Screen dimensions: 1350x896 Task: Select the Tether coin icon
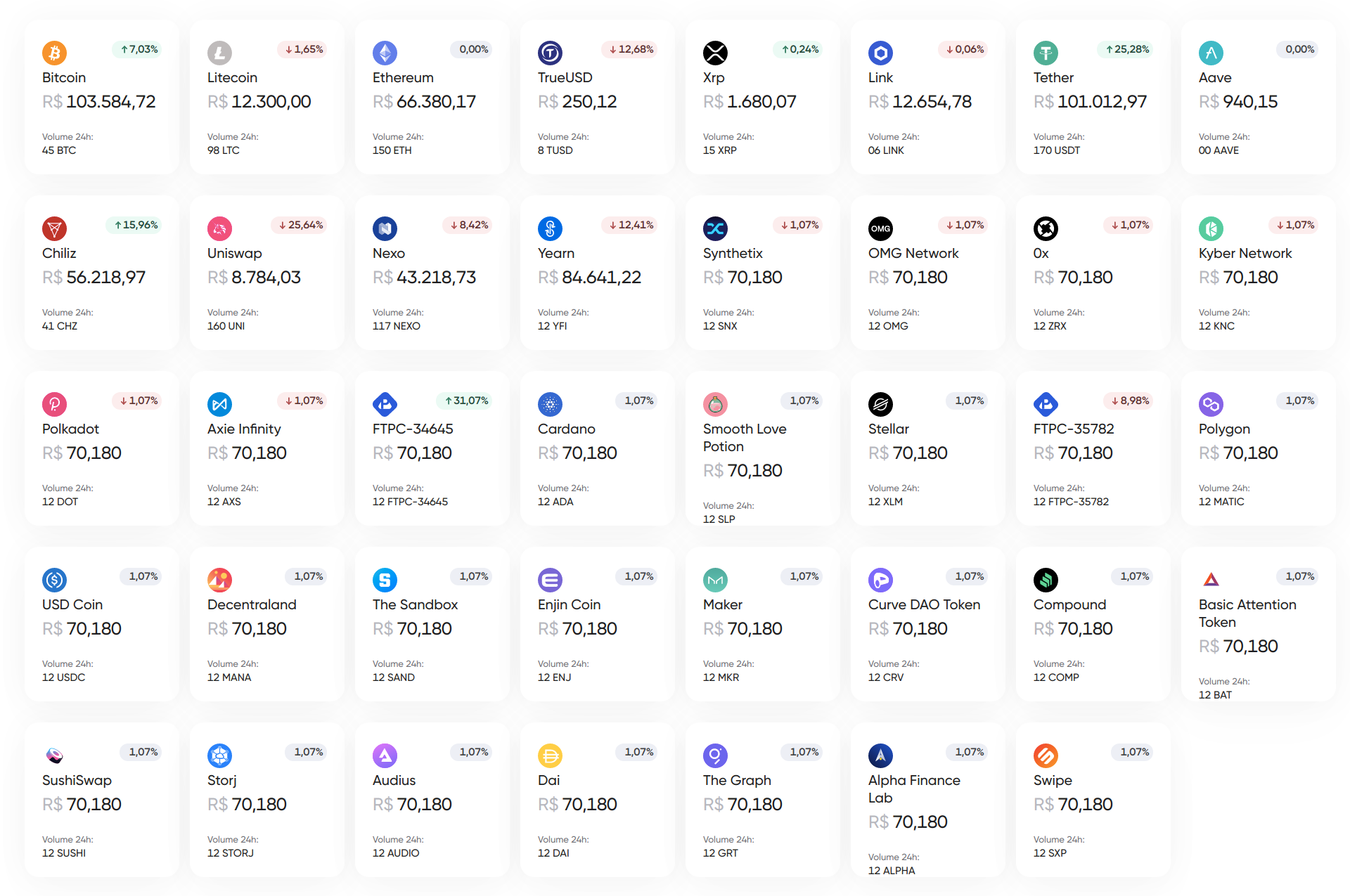[x=1046, y=52]
